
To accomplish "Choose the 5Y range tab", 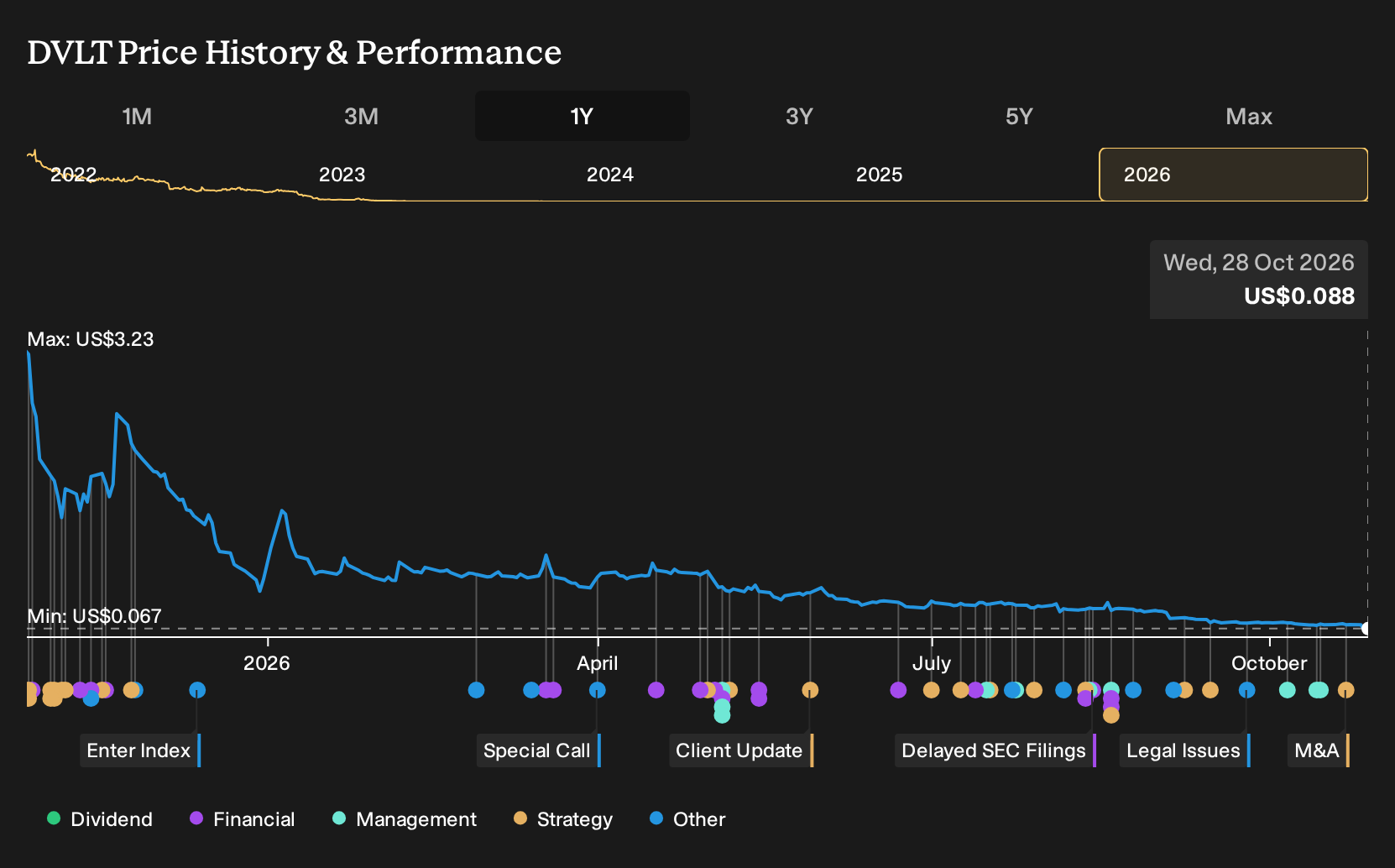I will click(x=1019, y=116).
